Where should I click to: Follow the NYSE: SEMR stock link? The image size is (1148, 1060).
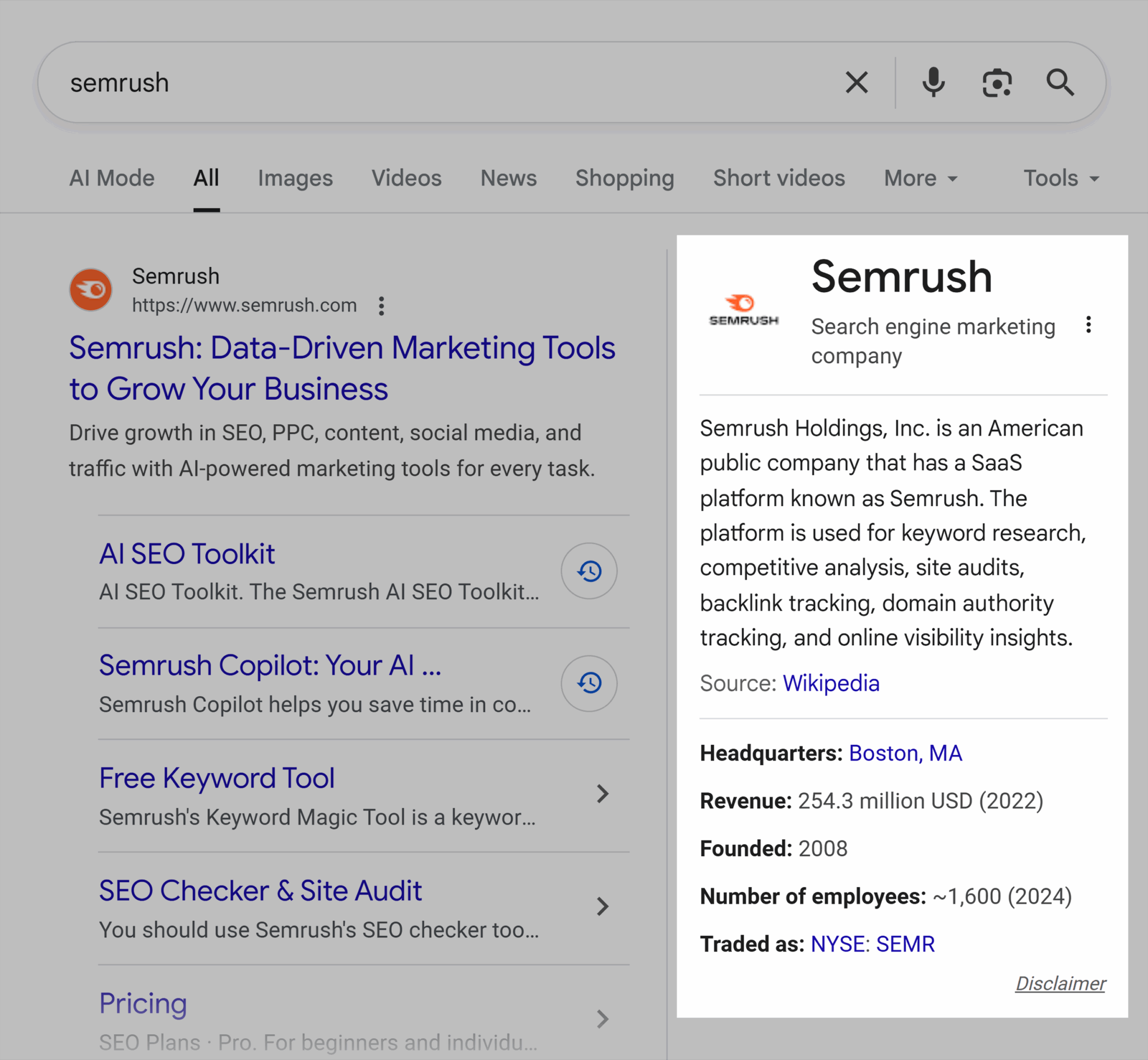click(872, 943)
